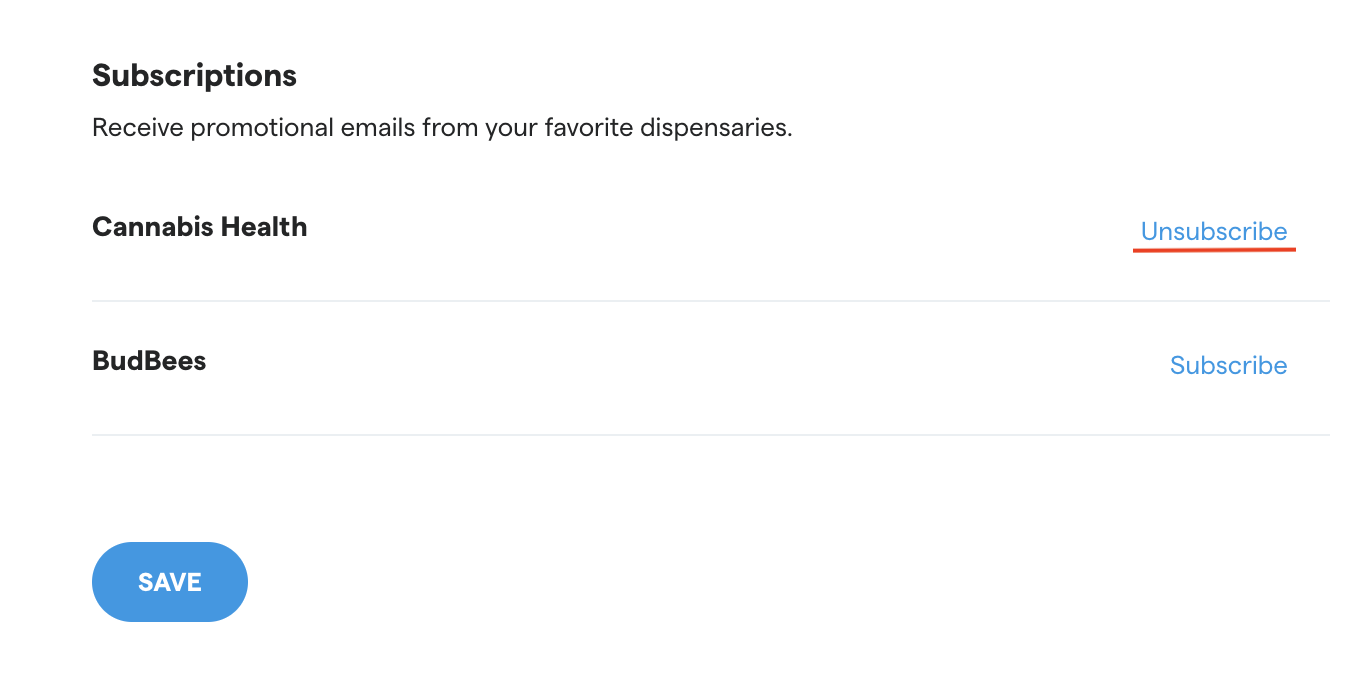Submit changes with the SAVE button
The height and width of the screenshot is (682, 1372).
170,582
